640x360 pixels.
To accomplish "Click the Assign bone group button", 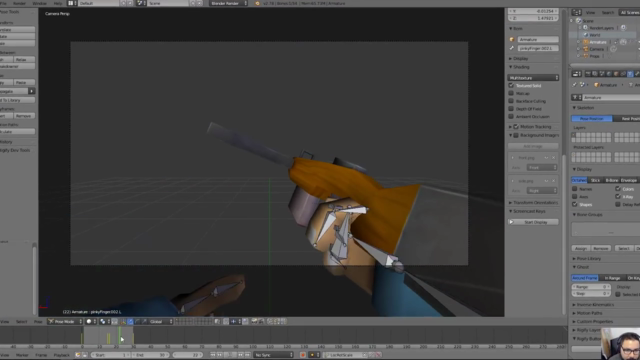I will coord(581,248).
